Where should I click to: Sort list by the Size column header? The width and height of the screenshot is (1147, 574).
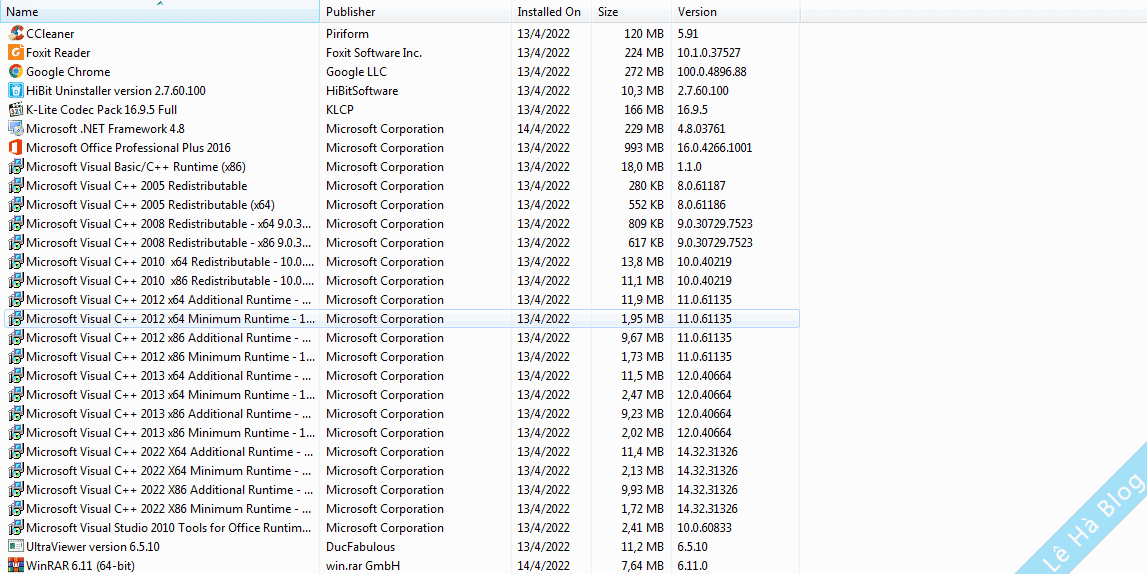coord(631,12)
